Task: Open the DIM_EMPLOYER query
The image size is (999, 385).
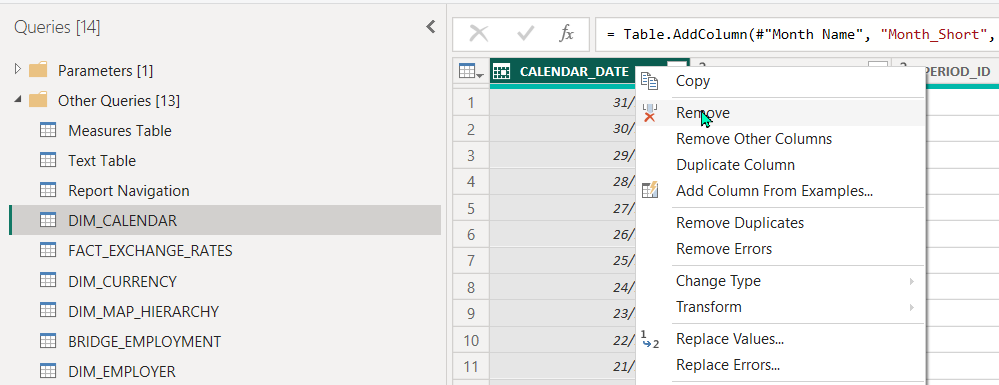Action: click(122, 372)
